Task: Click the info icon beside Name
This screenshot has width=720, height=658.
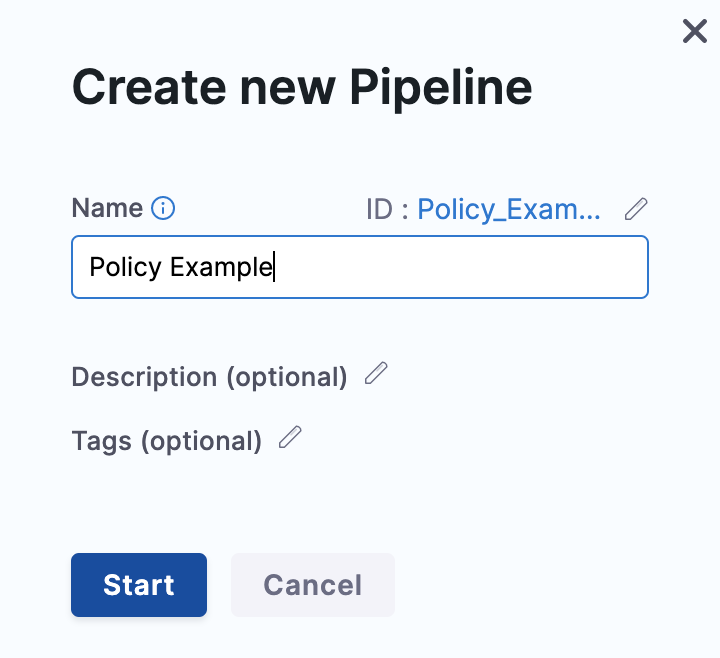Action: click(163, 208)
